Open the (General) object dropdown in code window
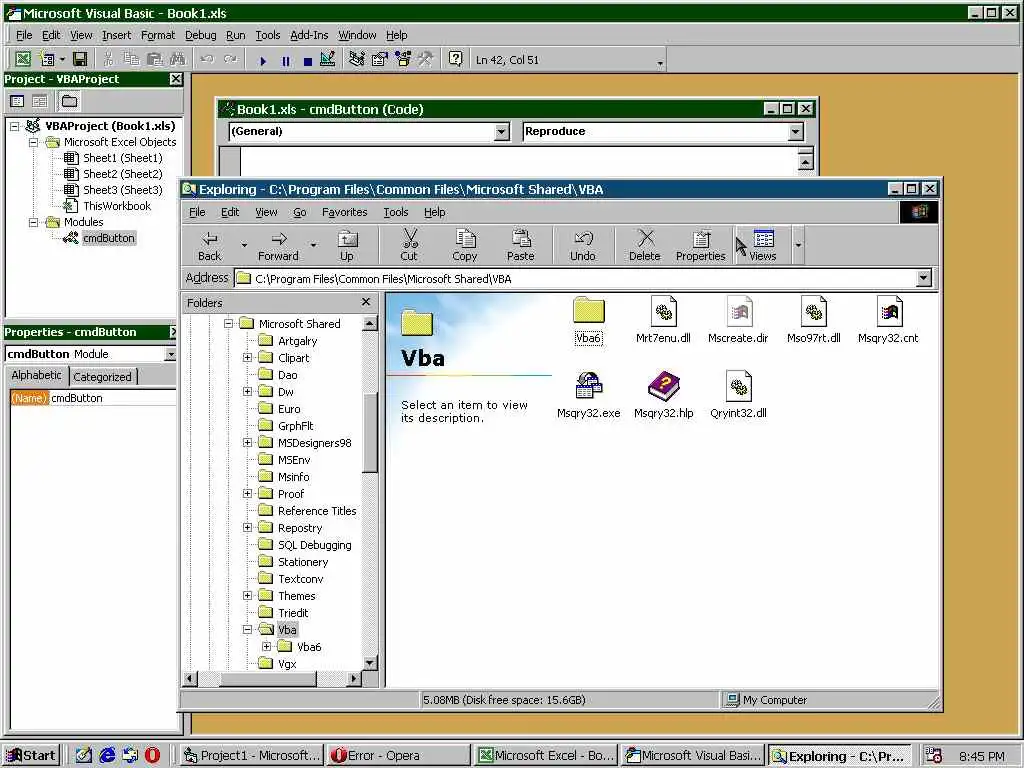The image size is (1024, 768). tap(501, 132)
